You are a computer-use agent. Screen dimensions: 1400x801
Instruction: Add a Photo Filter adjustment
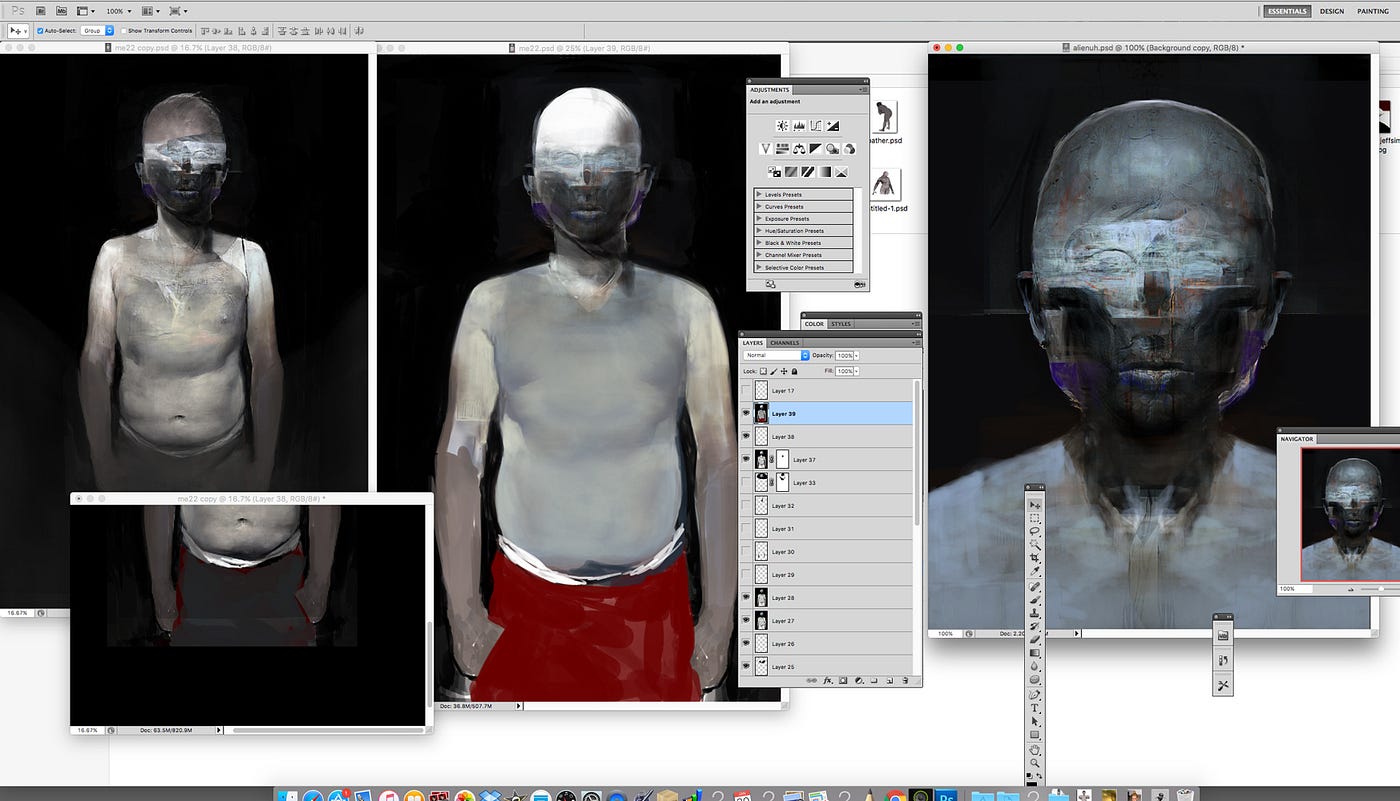point(832,148)
